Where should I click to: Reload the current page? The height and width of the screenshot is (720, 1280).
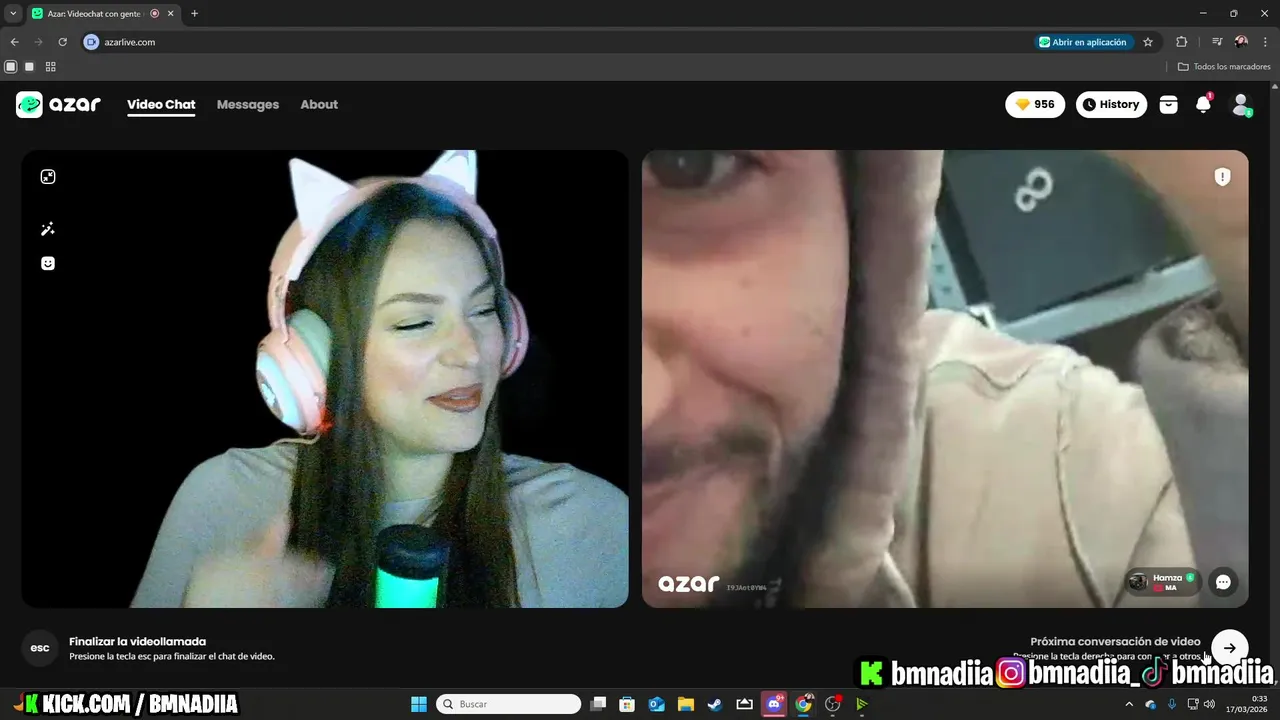[62, 42]
